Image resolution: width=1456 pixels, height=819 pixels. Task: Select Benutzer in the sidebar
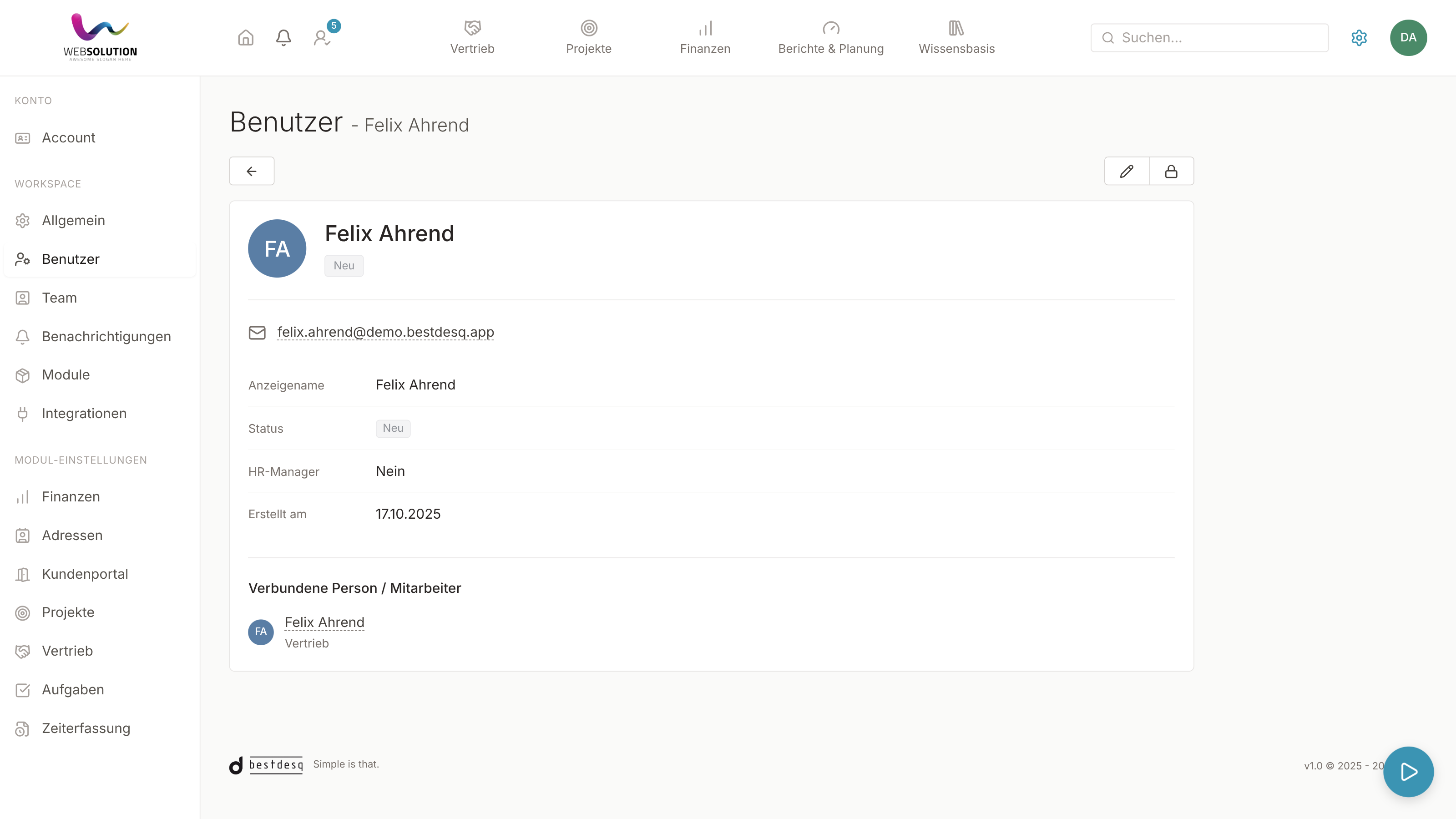pyautogui.click(x=100, y=259)
